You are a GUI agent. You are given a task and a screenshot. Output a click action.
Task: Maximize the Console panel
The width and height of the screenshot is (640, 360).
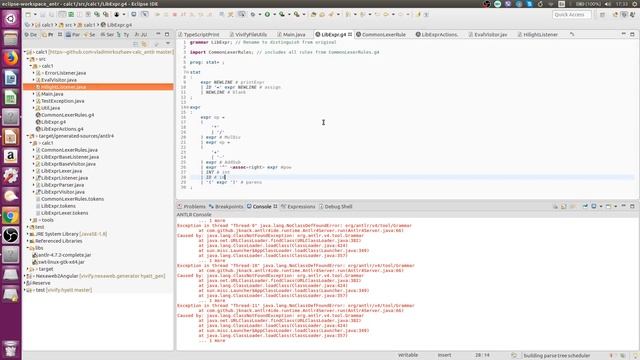click(632, 206)
